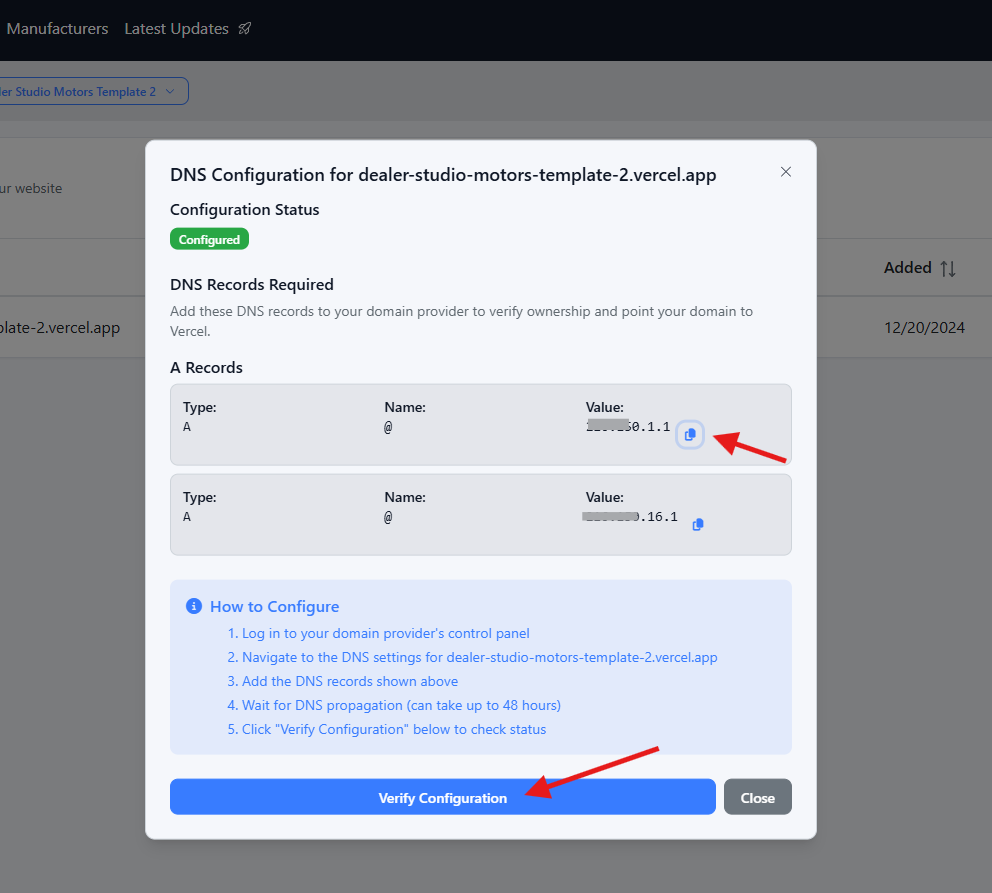Click the second record's value ending .16.1
992x893 pixels.
coord(630,517)
